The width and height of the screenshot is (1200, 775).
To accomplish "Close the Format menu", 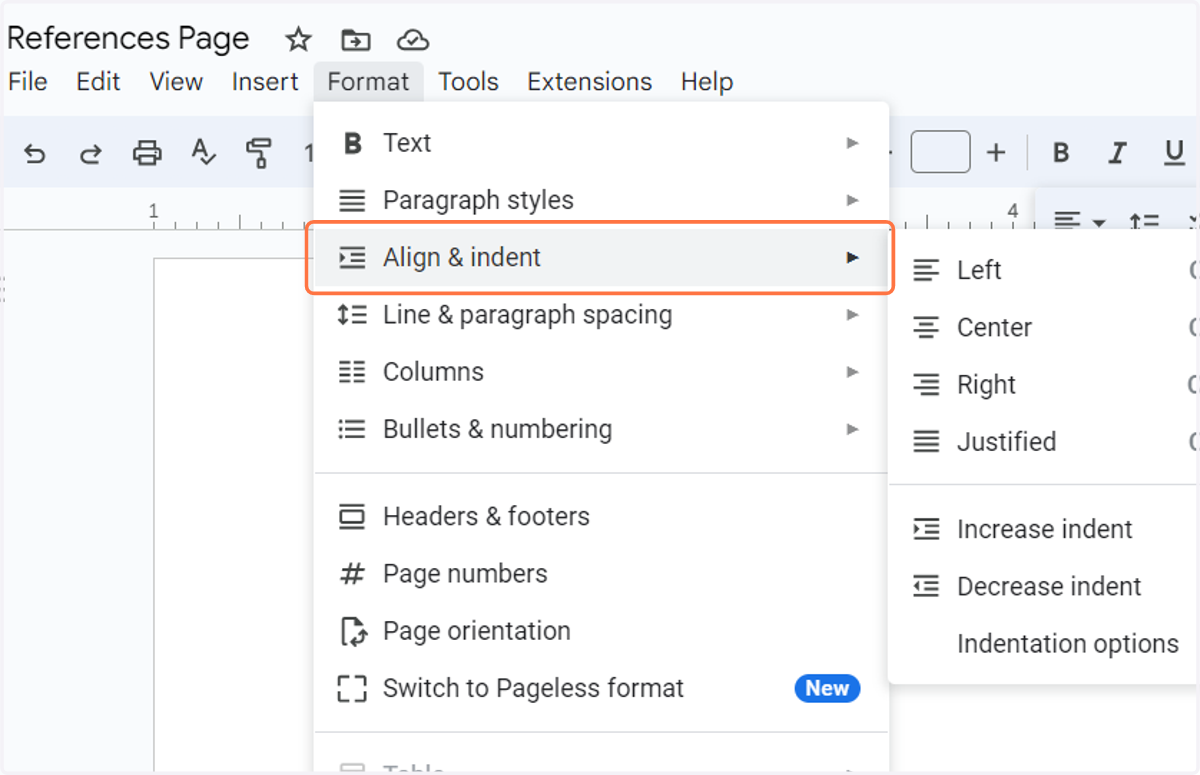I will (368, 82).
